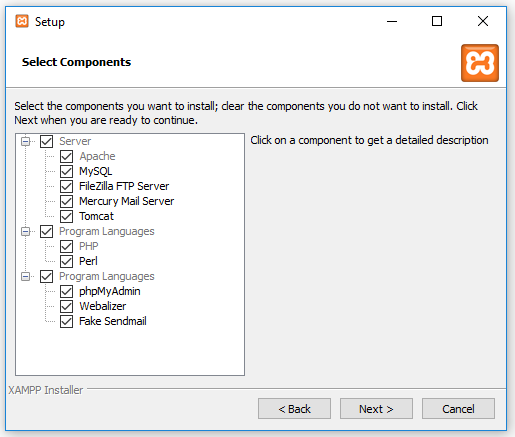Select the MySQL label for description
The image size is (515, 437).
coord(95,171)
